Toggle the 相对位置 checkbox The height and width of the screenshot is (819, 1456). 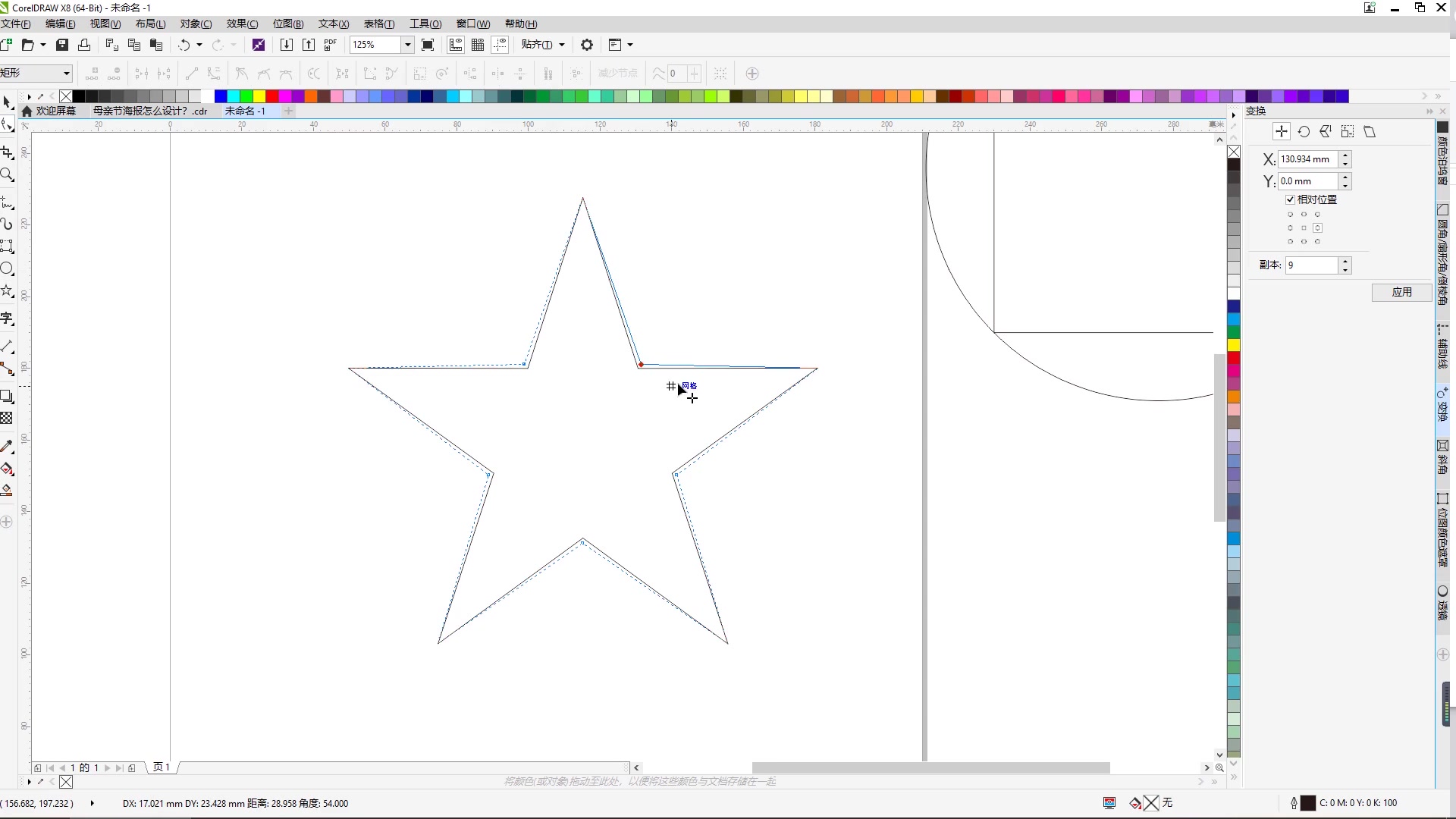1290,199
